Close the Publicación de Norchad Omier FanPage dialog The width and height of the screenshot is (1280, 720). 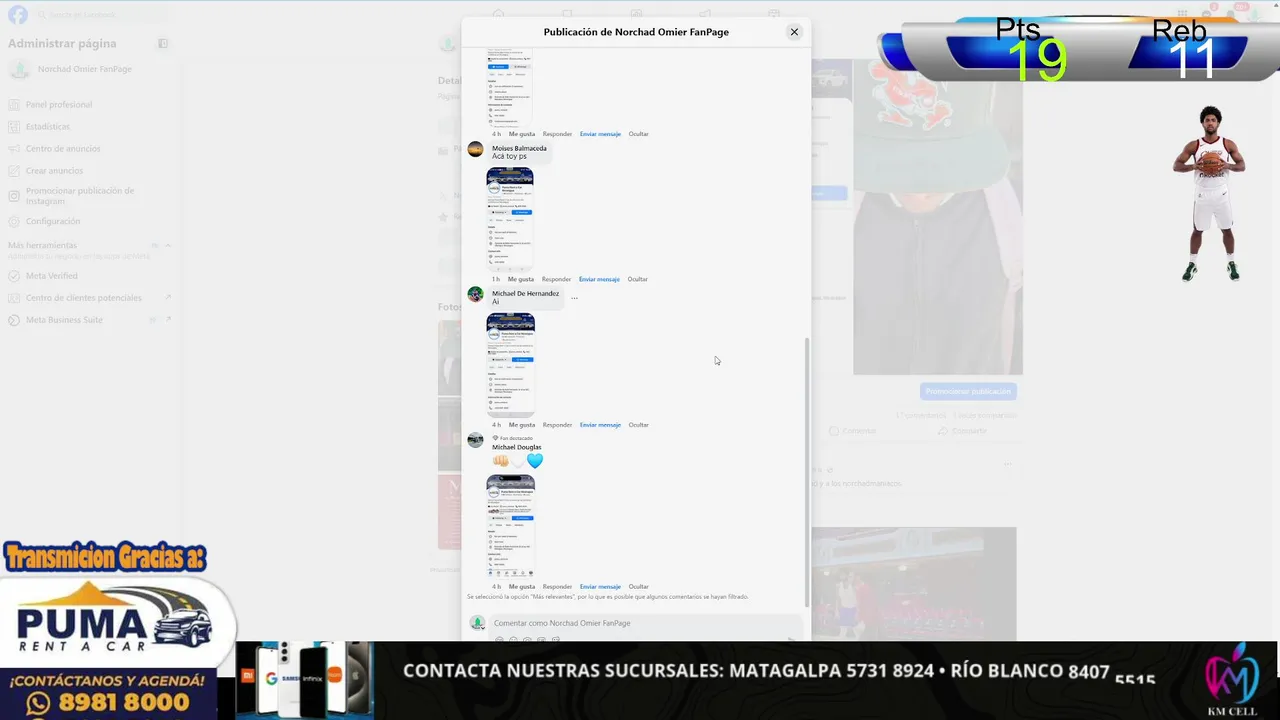[794, 32]
